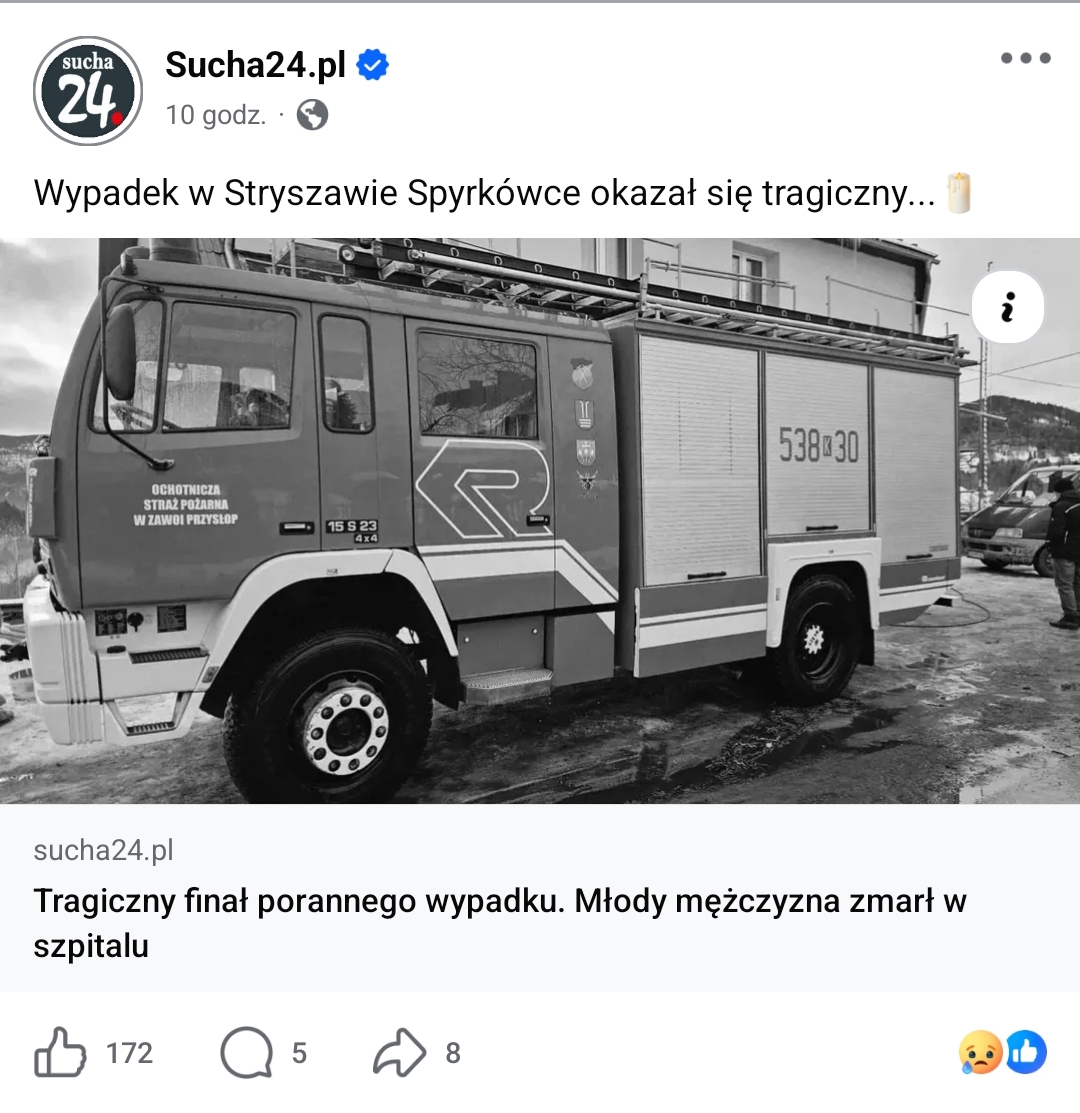Open the Sucha24.pl page name
Viewport: 1080px width, 1113px height.
[x=255, y=65]
